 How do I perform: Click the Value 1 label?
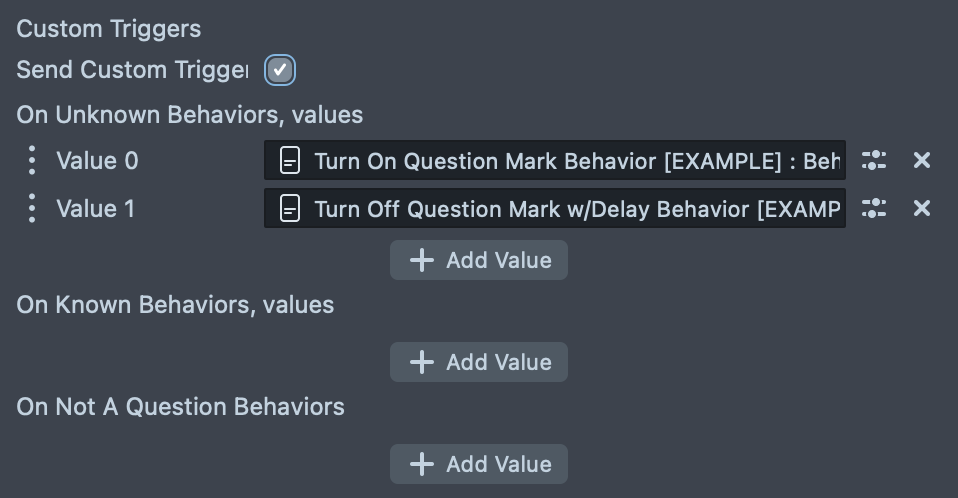pos(97,208)
